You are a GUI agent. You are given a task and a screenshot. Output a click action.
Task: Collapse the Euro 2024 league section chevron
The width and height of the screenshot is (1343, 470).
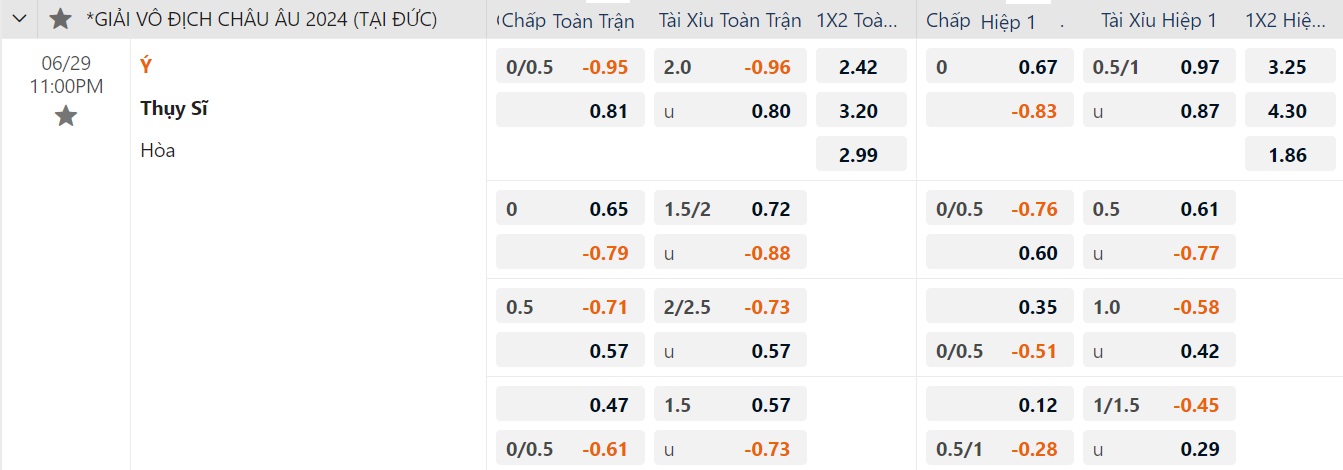[18, 19]
